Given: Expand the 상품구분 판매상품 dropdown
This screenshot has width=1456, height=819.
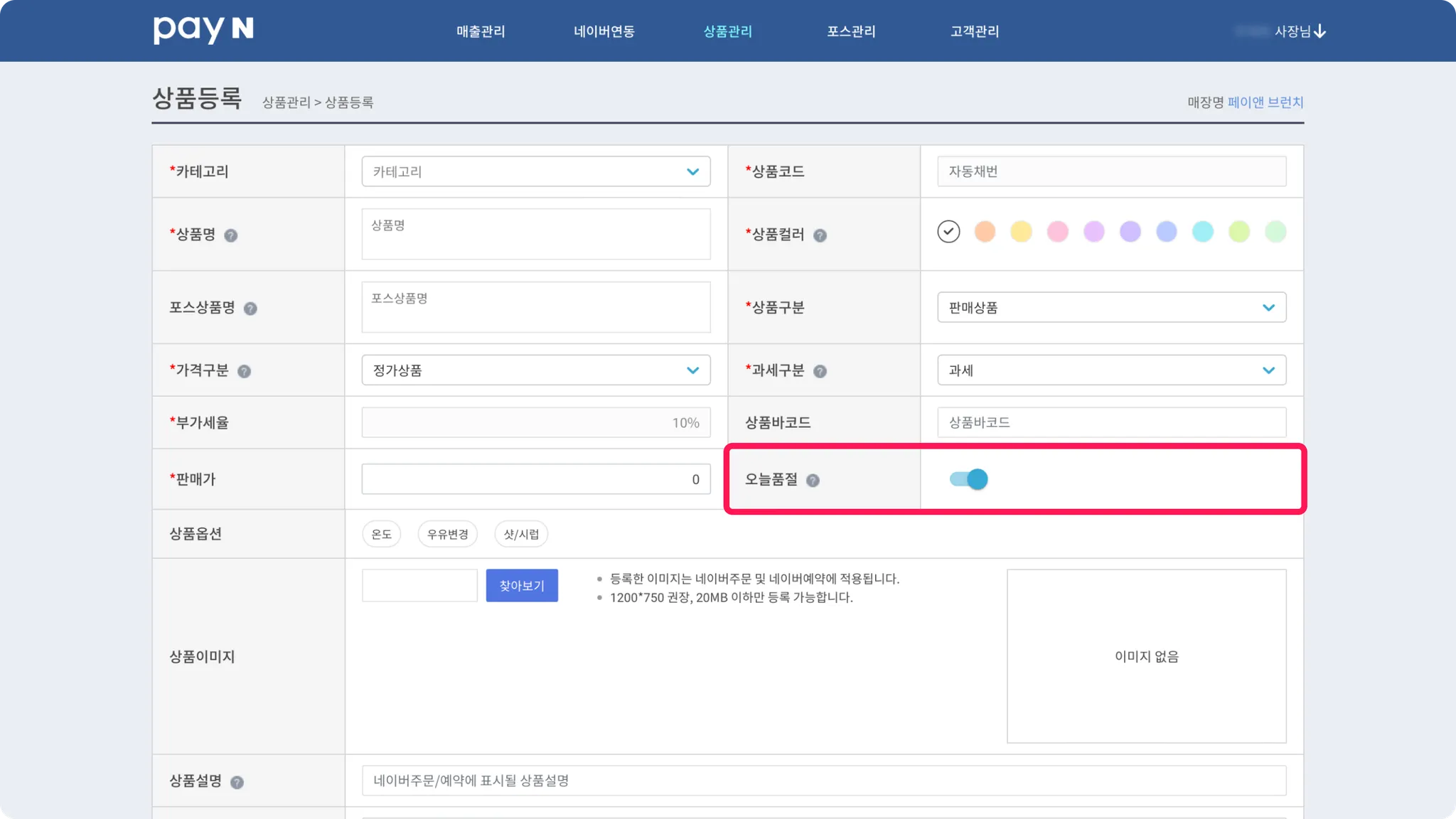Looking at the screenshot, I should [1110, 307].
